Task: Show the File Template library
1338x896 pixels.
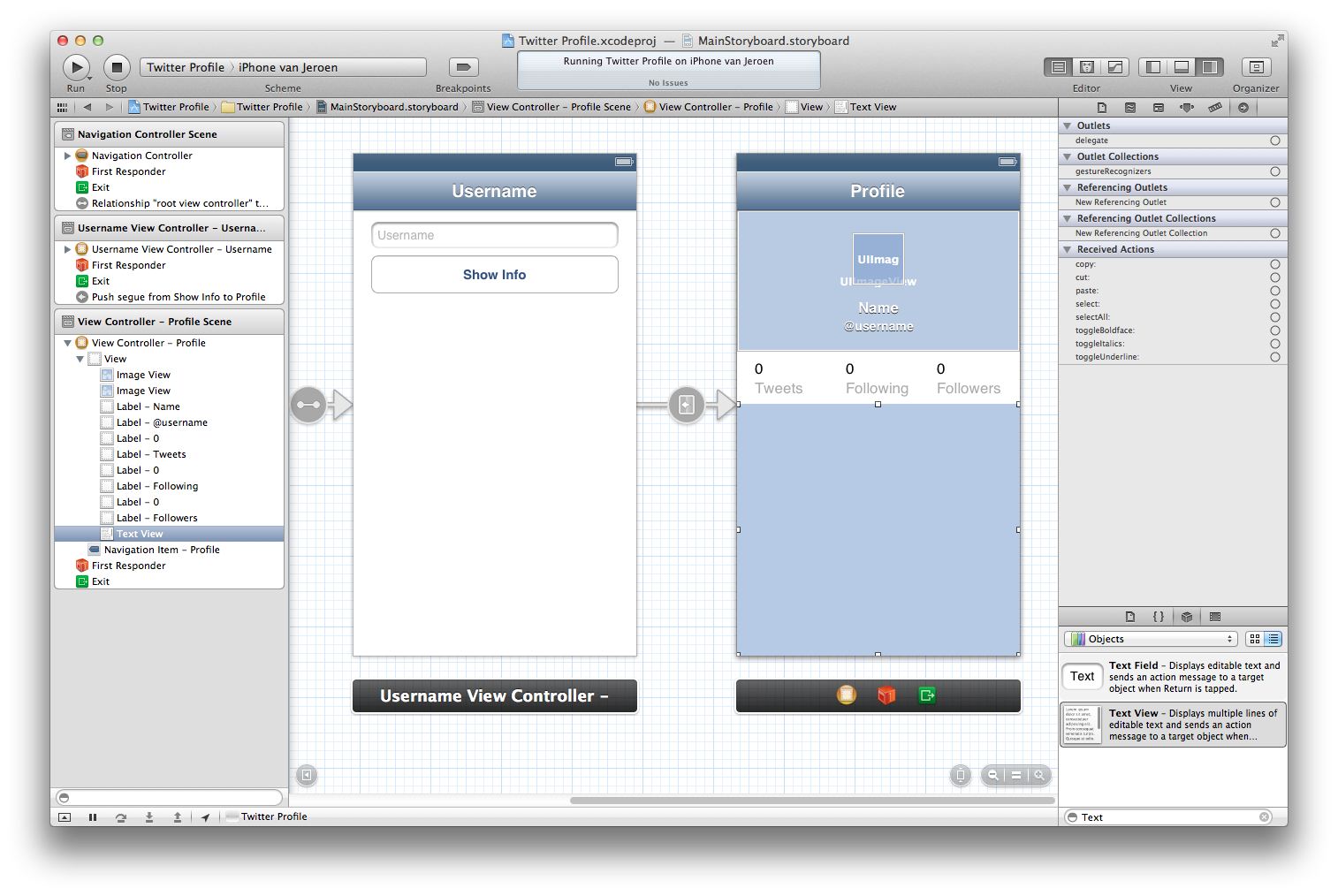Action: click(x=1130, y=617)
